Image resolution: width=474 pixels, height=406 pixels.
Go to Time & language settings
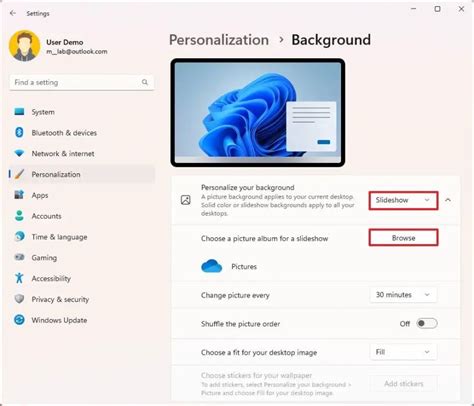(82, 237)
